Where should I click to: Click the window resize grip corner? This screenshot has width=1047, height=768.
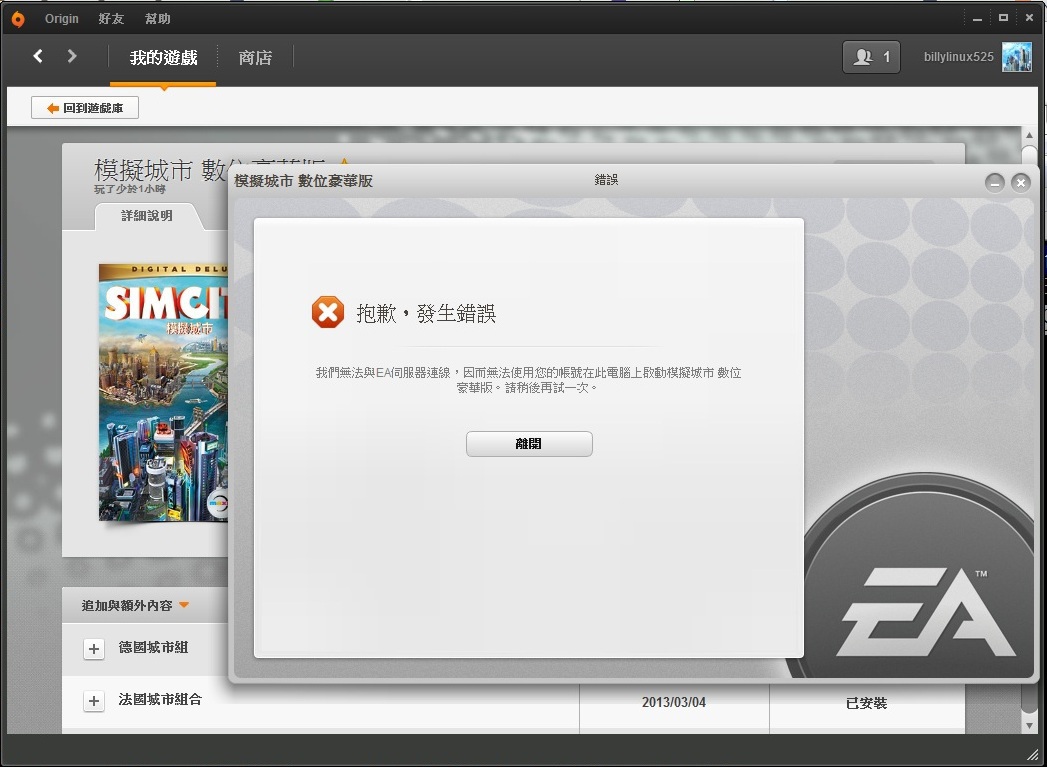(x=1032, y=755)
